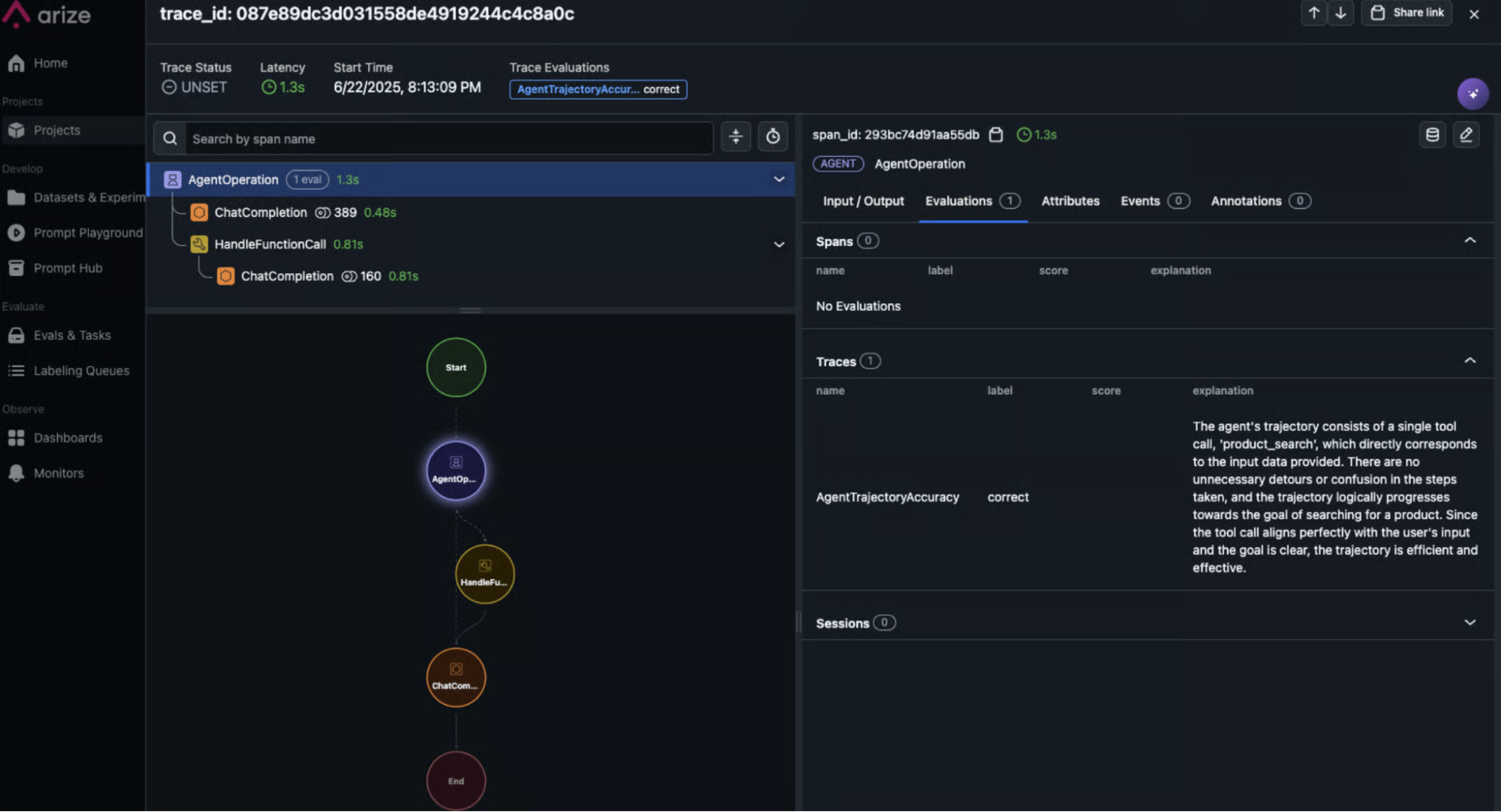Click the expand/collapse all spans icon
The height and width of the screenshot is (812, 1501).
pyautogui.click(x=735, y=137)
